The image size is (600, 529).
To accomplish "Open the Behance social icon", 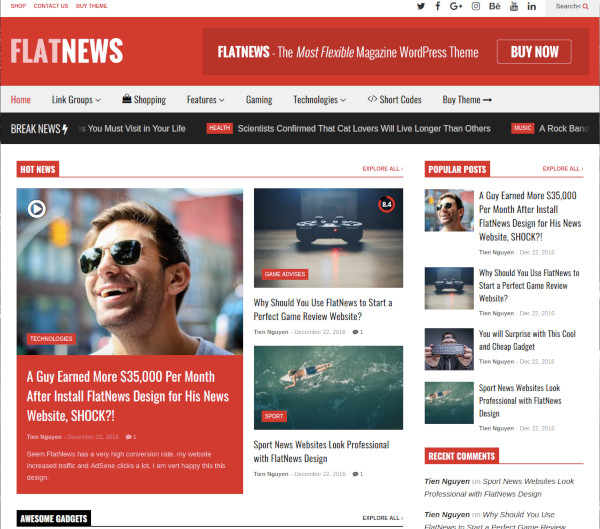I will click(494, 6).
